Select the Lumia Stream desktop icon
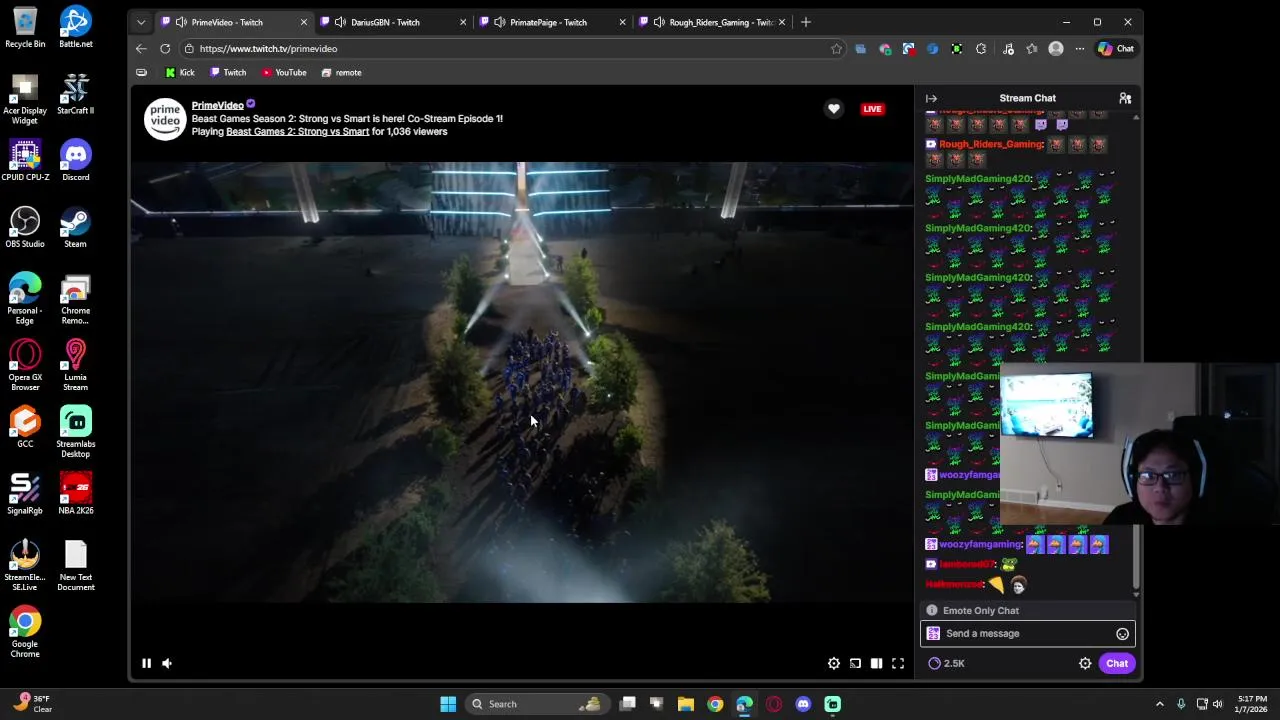This screenshot has width=1280, height=720. coord(76,366)
